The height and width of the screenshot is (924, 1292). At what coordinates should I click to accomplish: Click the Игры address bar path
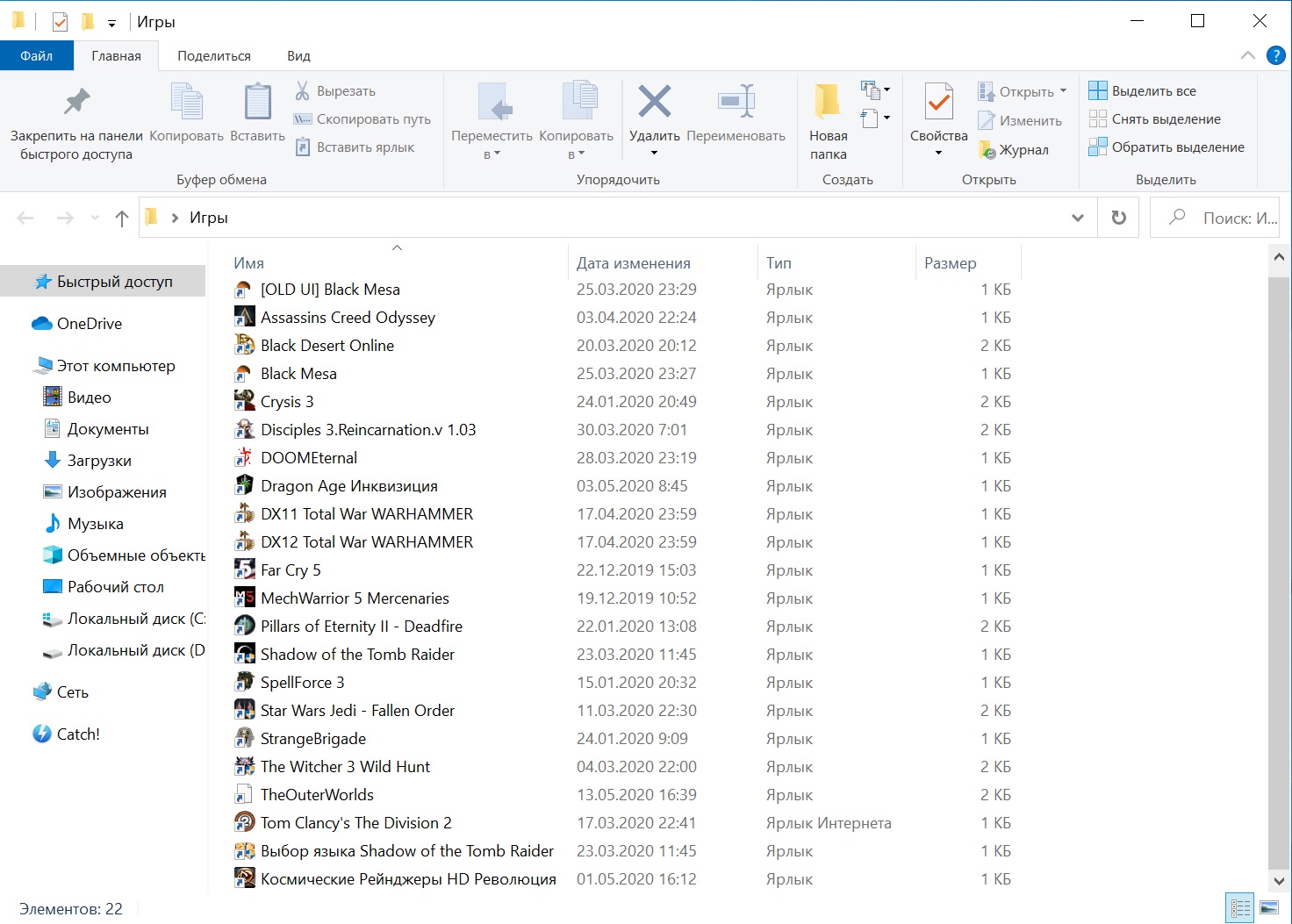[209, 218]
